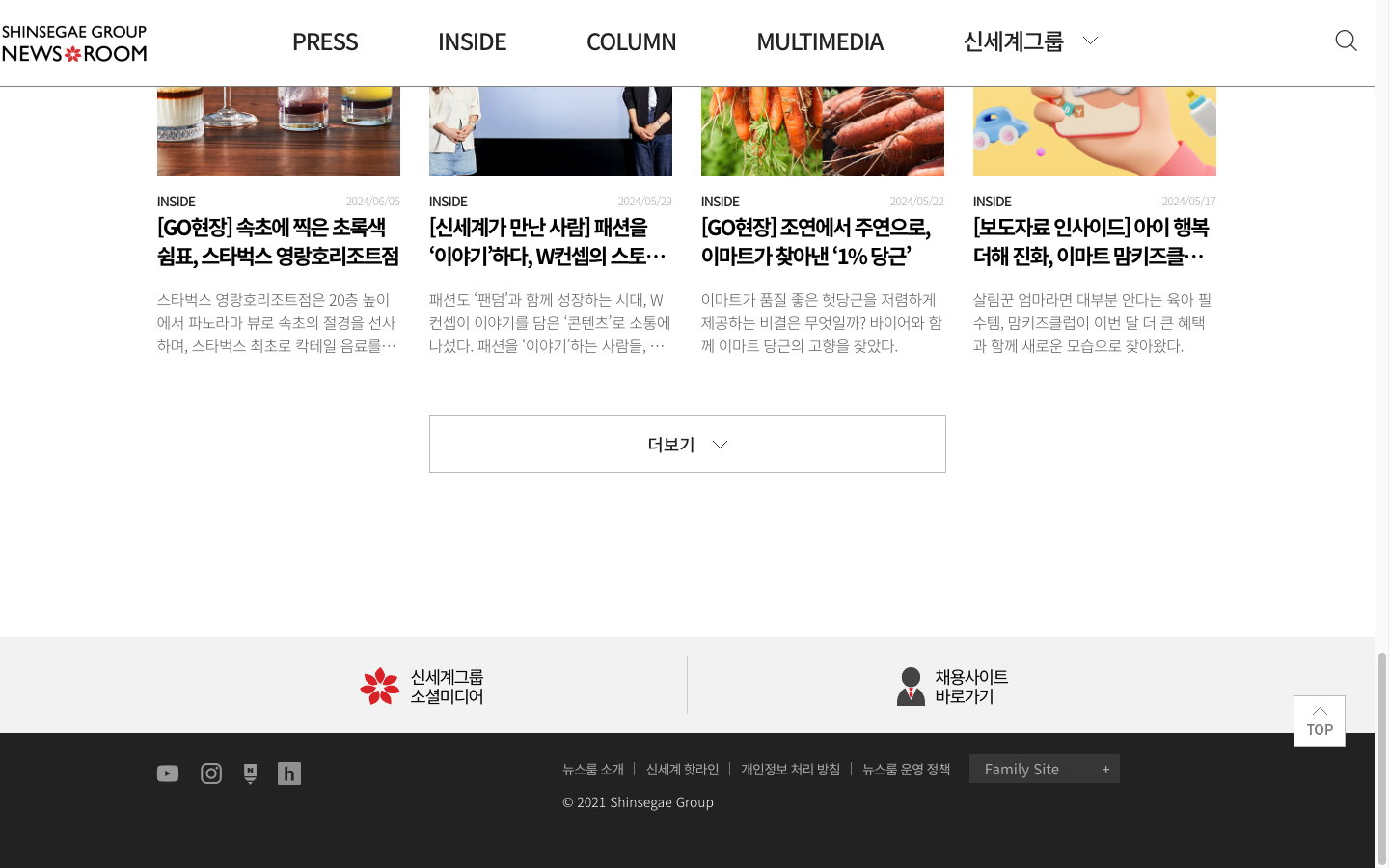Open the Family Site dropdown
Viewport: 1389px width, 868px height.
click(x=1044, y=769)
